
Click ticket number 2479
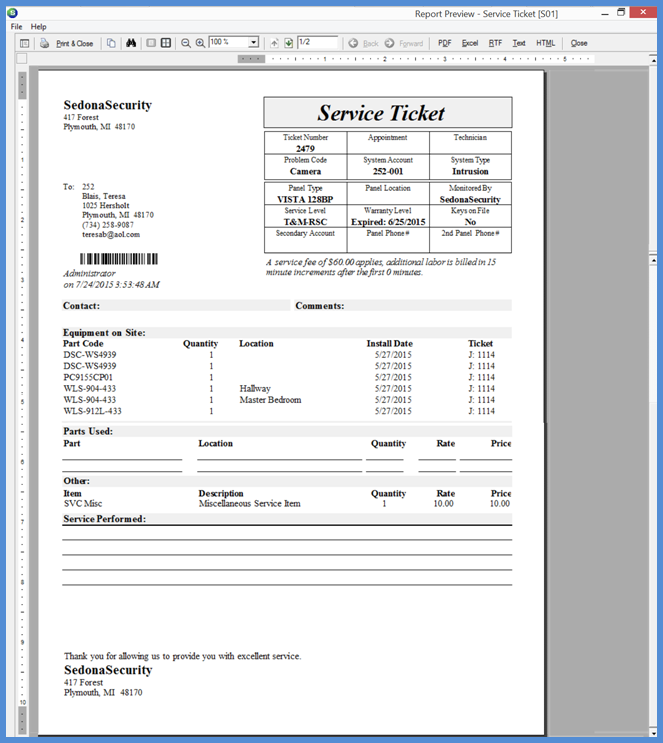(x=305, y=148)
